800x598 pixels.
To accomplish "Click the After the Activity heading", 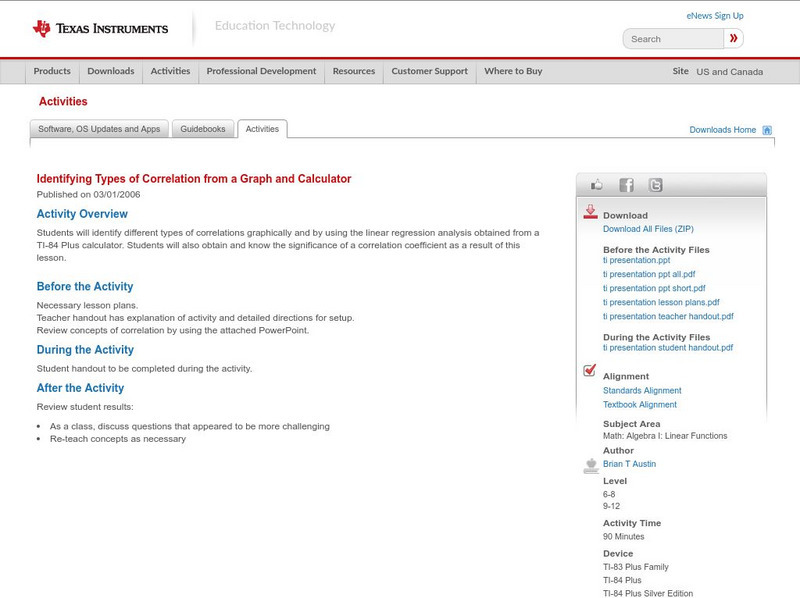I will [x=80, y=388].
